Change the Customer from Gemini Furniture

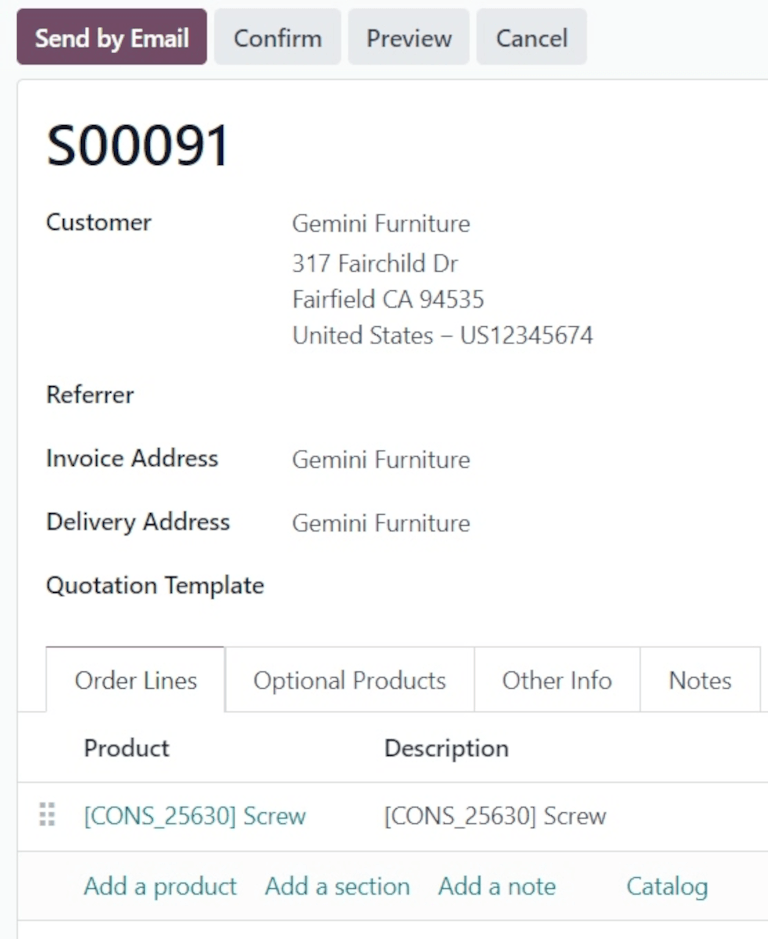(x=380, y=223)
